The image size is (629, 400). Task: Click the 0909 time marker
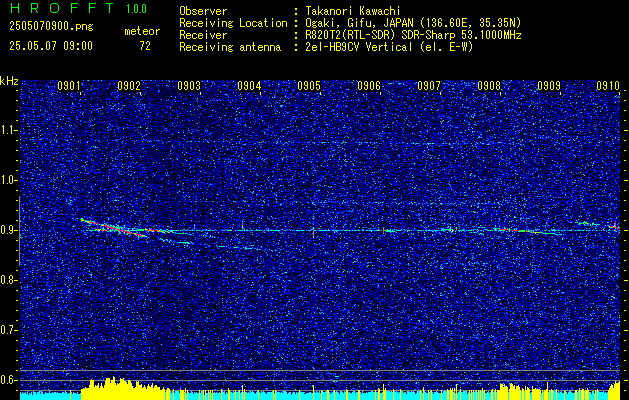tap(549, 86)
